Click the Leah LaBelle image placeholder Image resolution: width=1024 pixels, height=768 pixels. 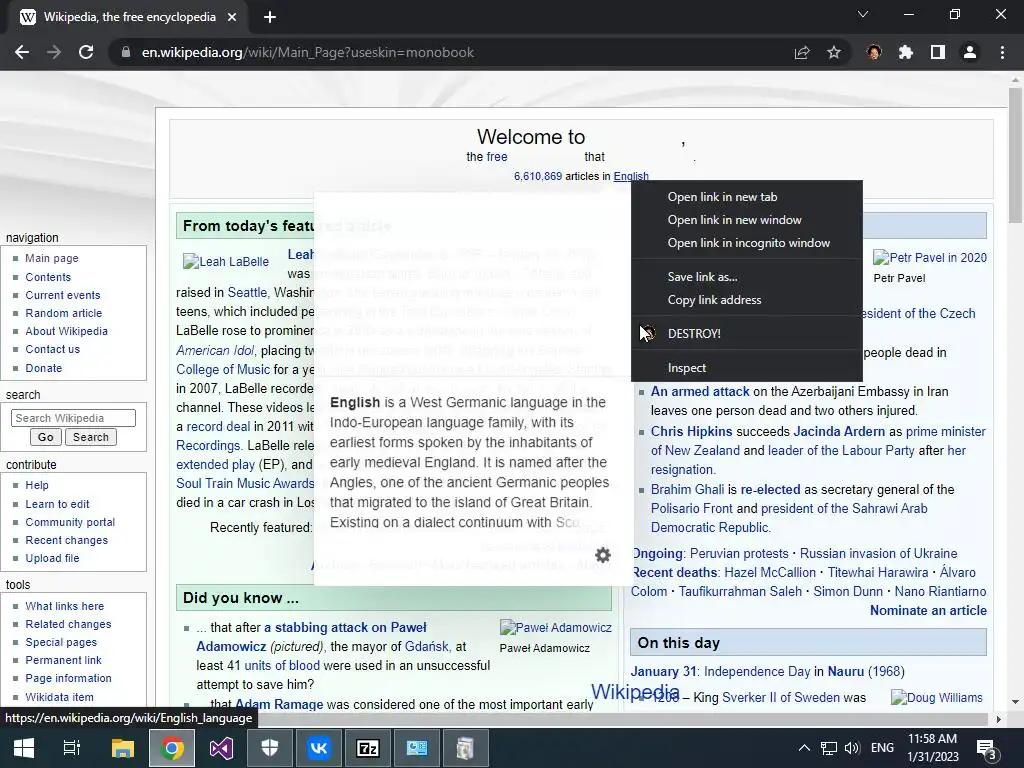tap(226, 262)
